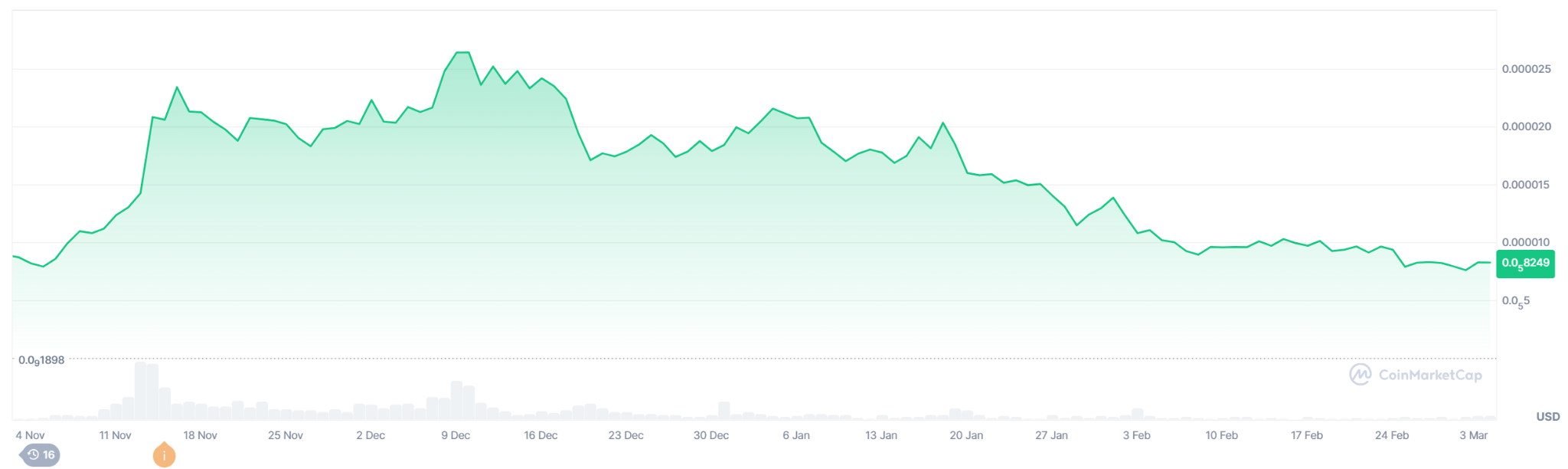Select the 20 Jan date label
This screenshot has height=469, width=1568.
(966, 435)
